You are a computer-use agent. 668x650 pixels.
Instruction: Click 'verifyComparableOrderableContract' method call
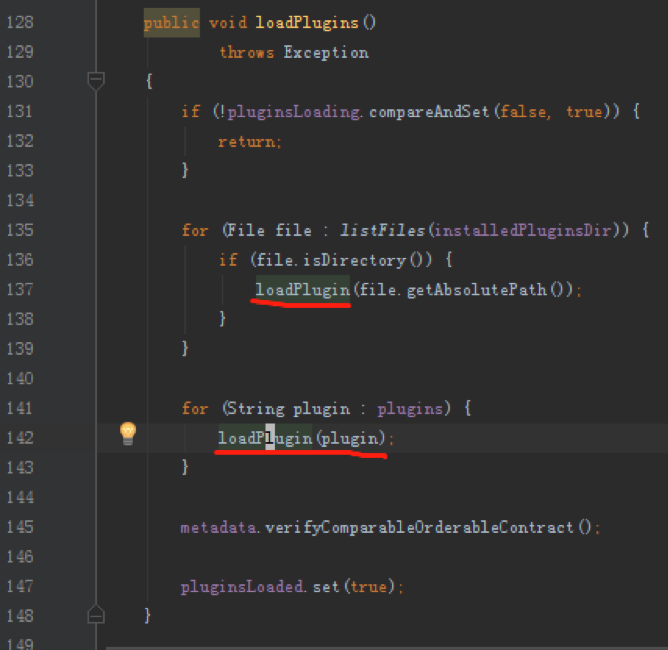(419, 527)
